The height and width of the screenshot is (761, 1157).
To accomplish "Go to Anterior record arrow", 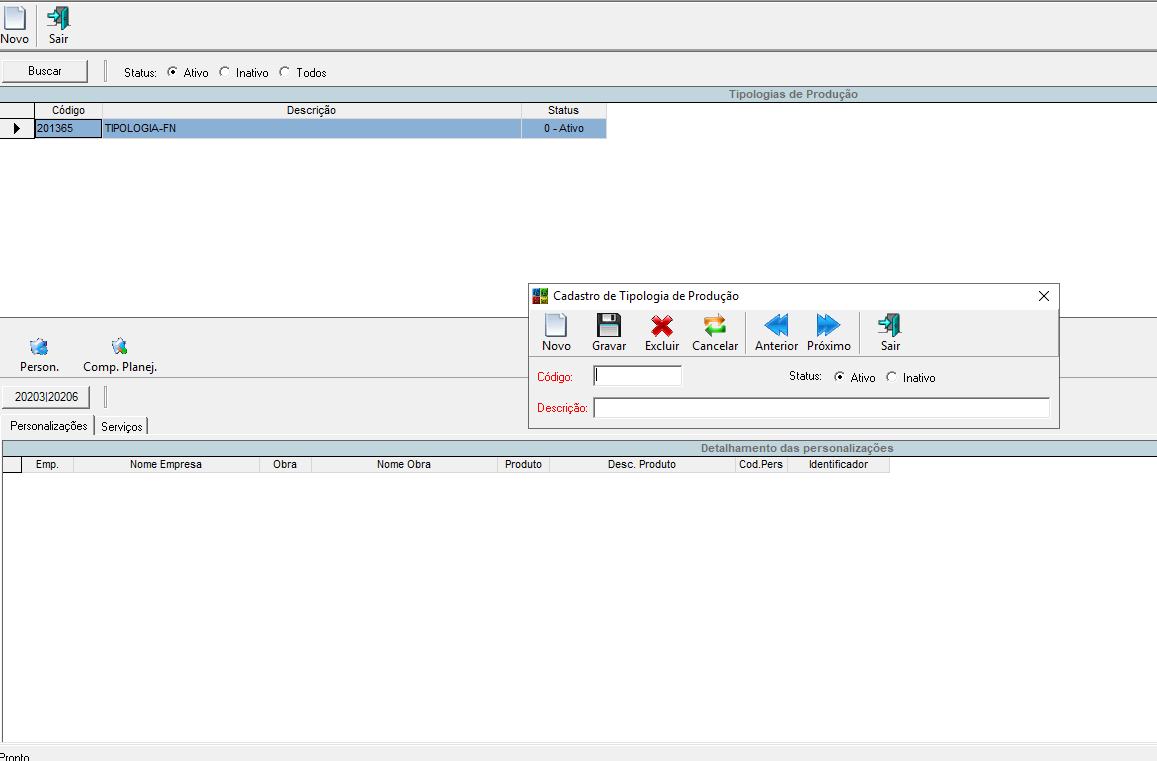I will click(x=776, y=326).
